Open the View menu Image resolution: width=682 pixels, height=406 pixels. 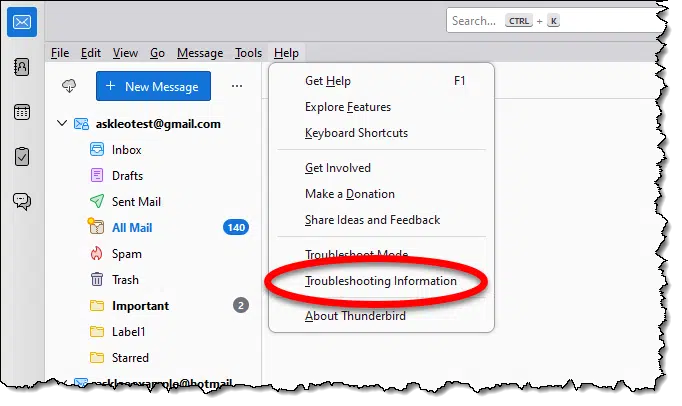(125, 53)
